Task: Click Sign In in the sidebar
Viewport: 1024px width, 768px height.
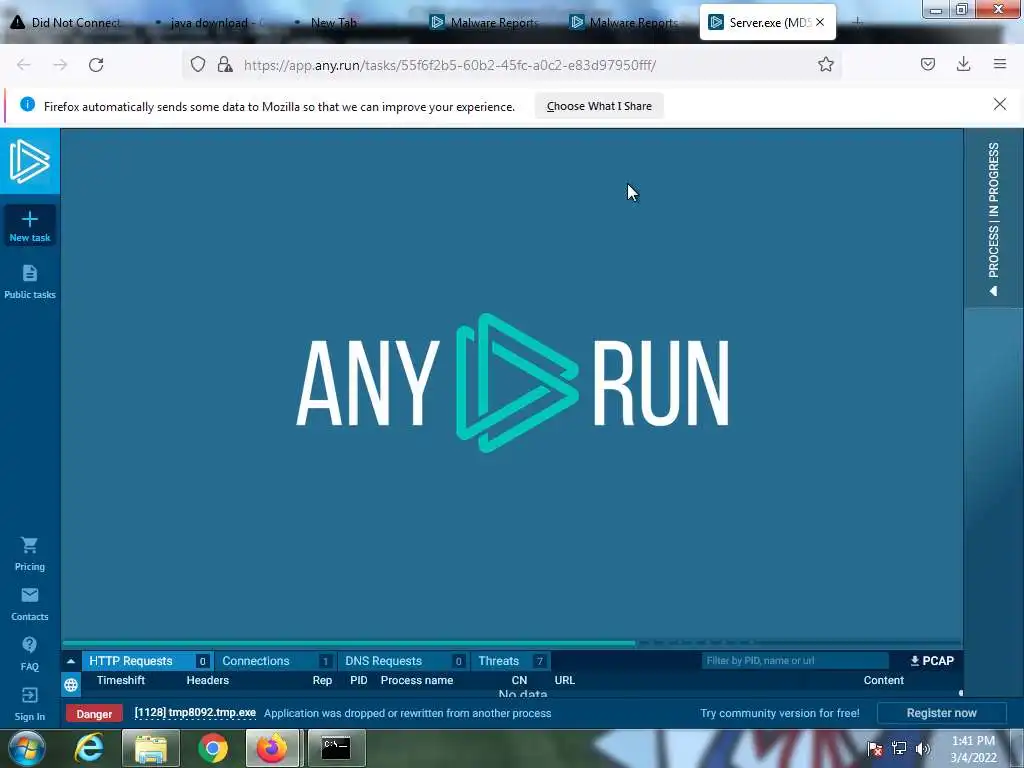Action: click(x=29, y=704)
